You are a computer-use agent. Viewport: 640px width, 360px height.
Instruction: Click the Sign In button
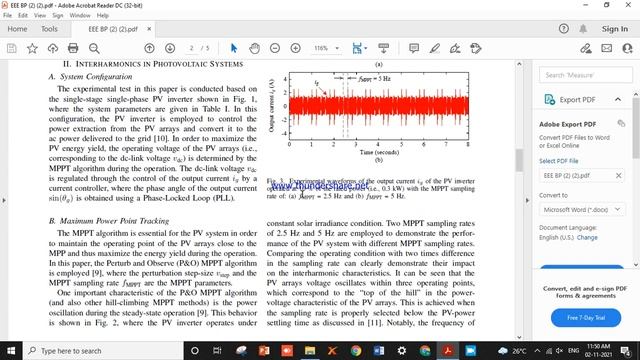point(614,29)
